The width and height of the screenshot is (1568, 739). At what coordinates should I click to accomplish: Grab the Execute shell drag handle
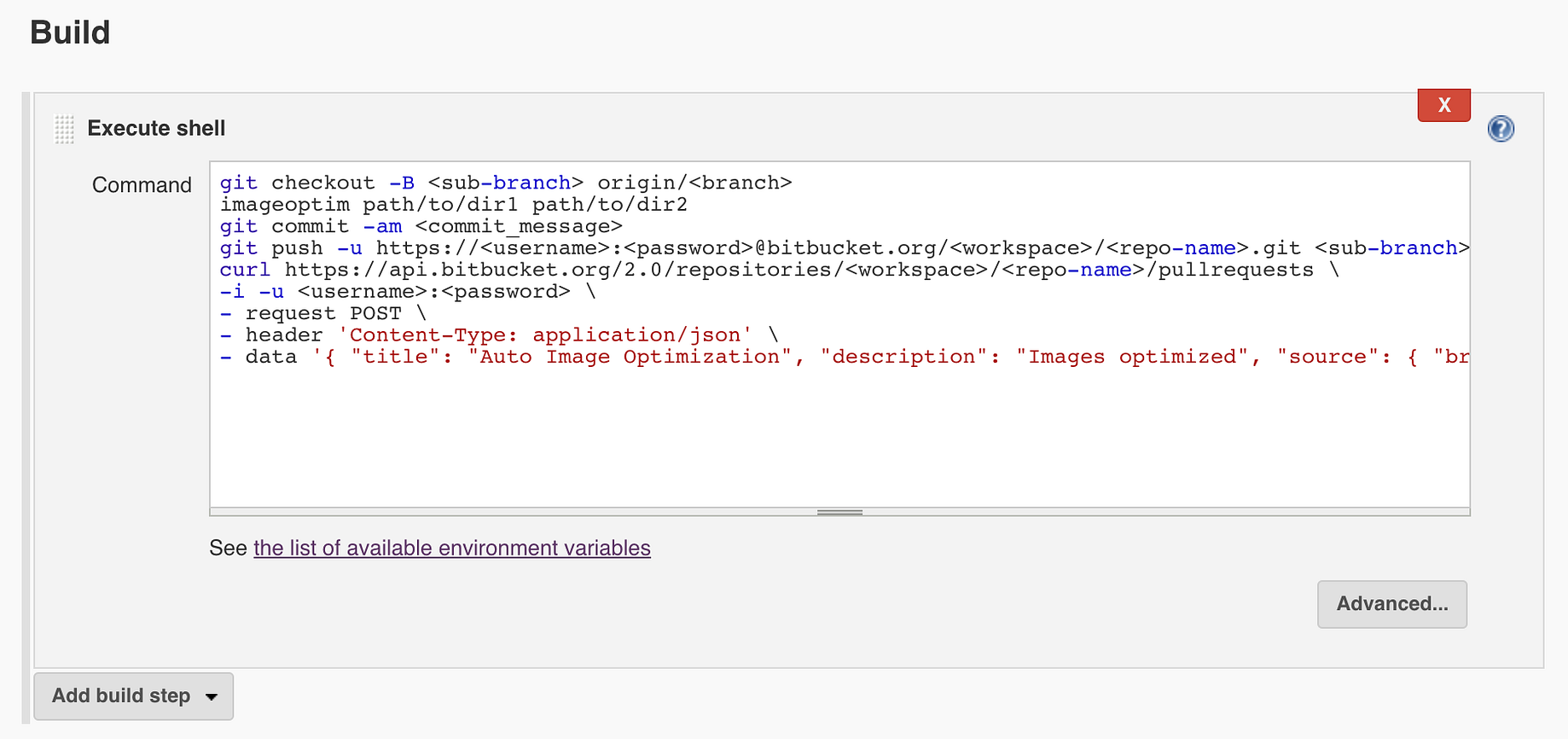click(x=64, y=129)
